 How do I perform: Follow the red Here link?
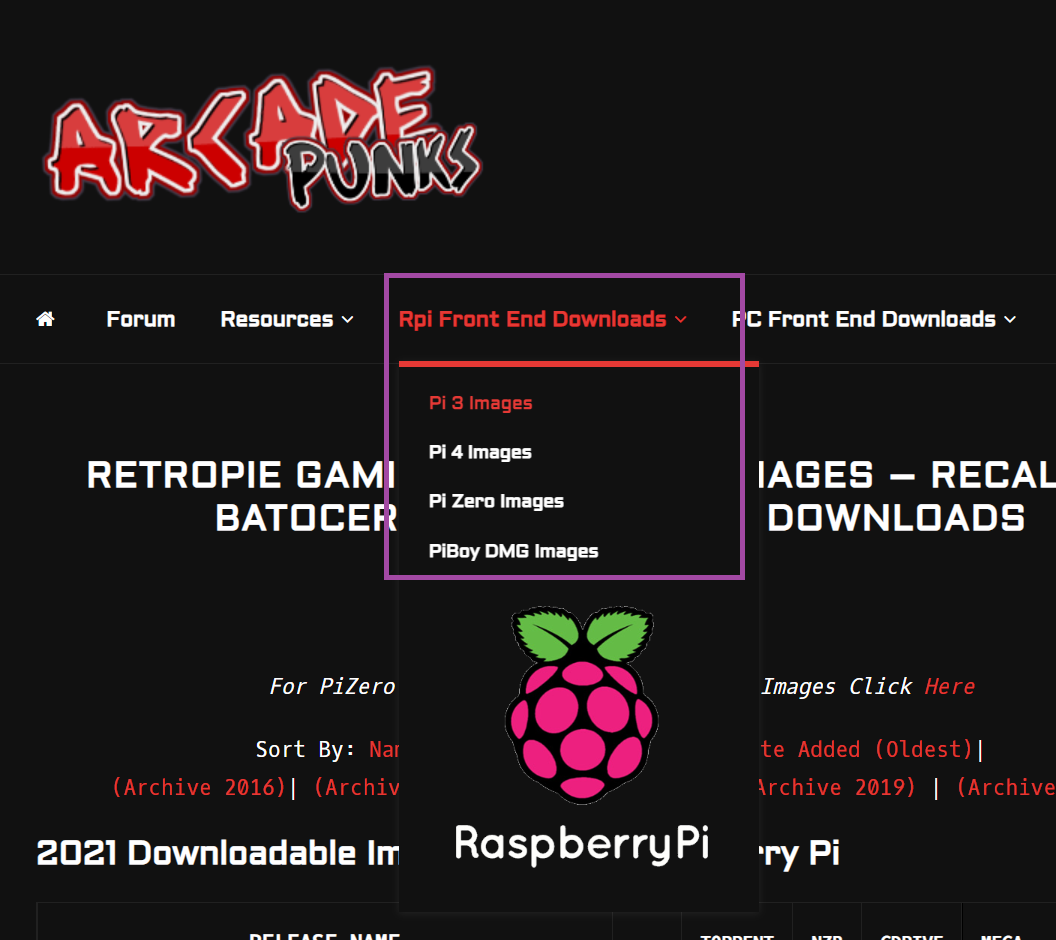click(x=949, y=686)
